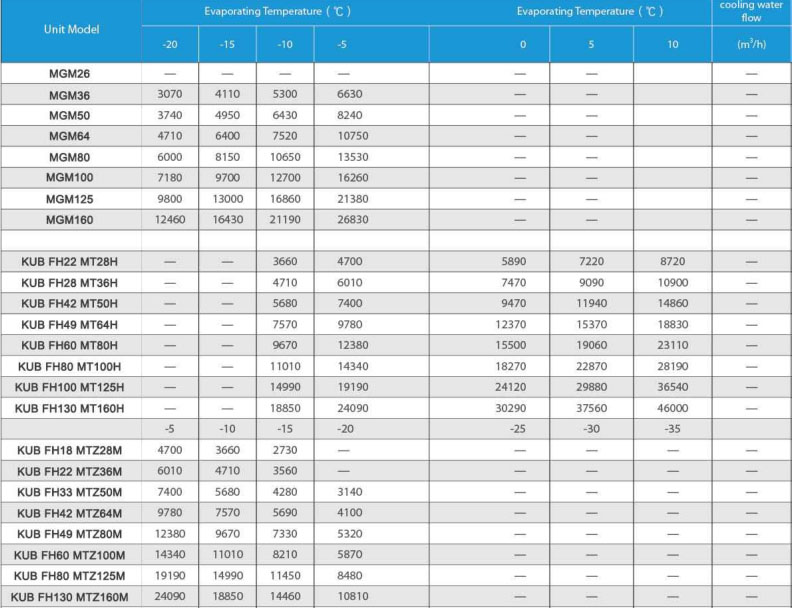The height and width of the screenshot is (608, 792).
Task: Click the (m³/h) unit label
Action: 751,45
